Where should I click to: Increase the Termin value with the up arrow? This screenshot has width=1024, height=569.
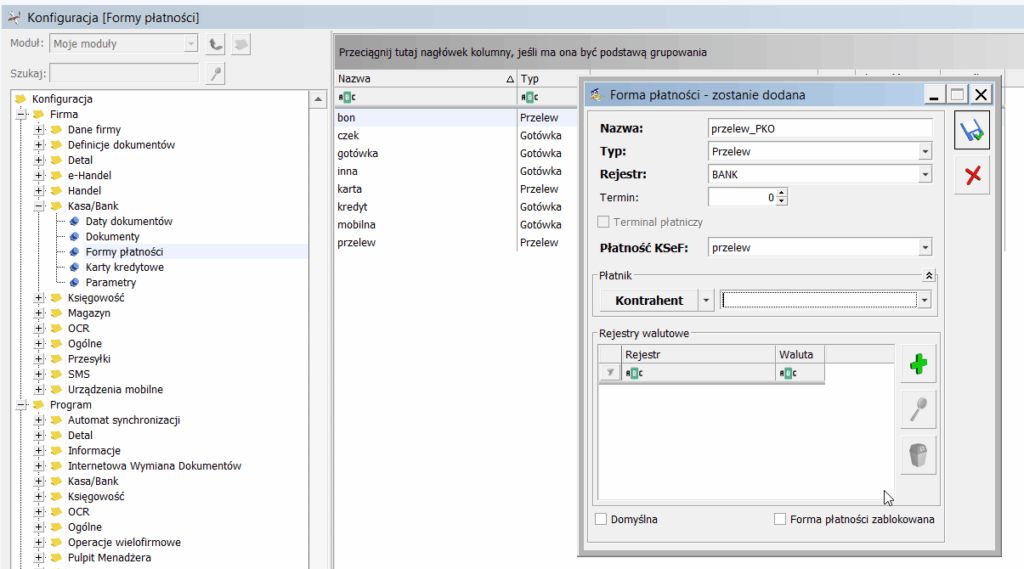point(782,193)
